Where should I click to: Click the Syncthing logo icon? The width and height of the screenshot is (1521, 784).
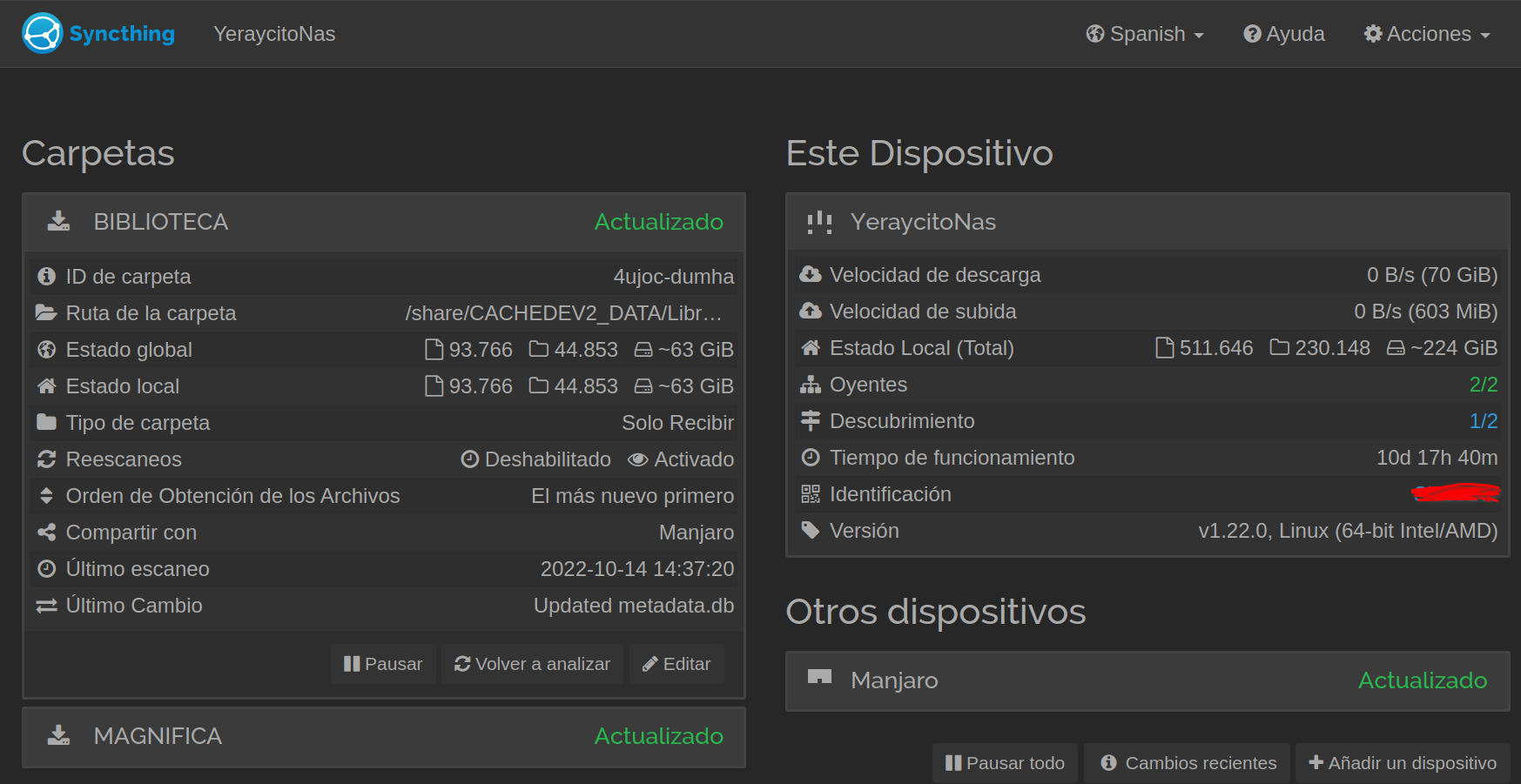coord(42,34)
